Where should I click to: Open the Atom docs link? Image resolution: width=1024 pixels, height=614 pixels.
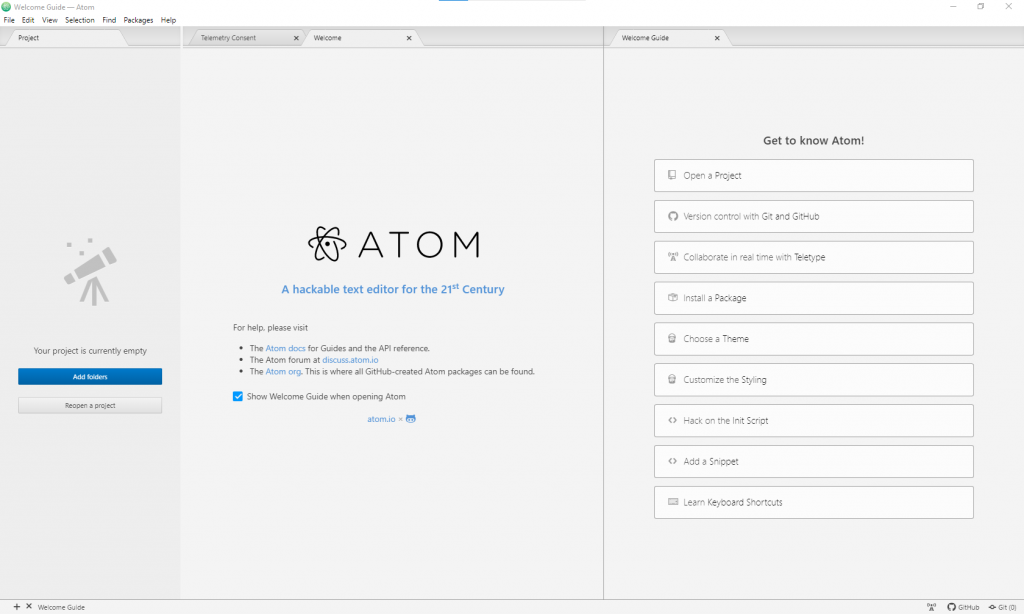click(x=285, y=349)
